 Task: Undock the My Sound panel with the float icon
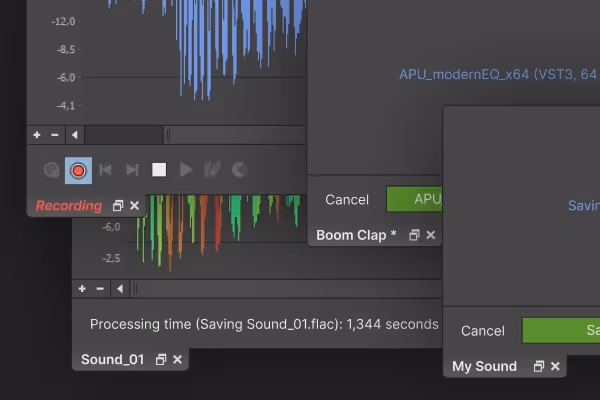[539, 366]
